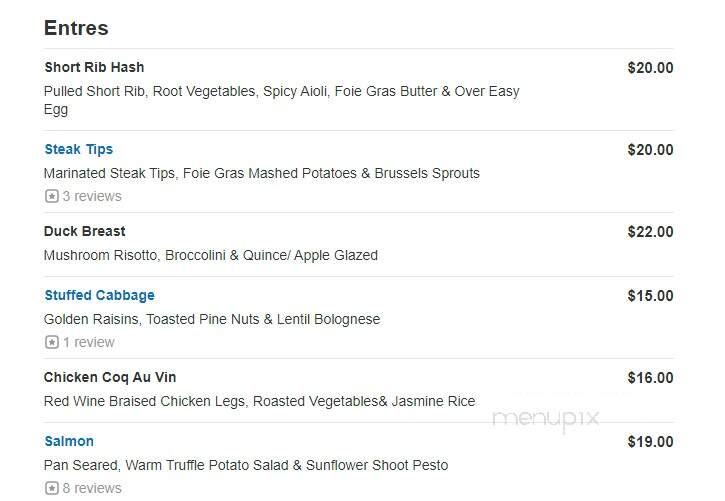Click the $15.00 Stuffed Cabbage price
Image resolution: width=725 pixels, height=501 pixels.
[x=650, y=296]
